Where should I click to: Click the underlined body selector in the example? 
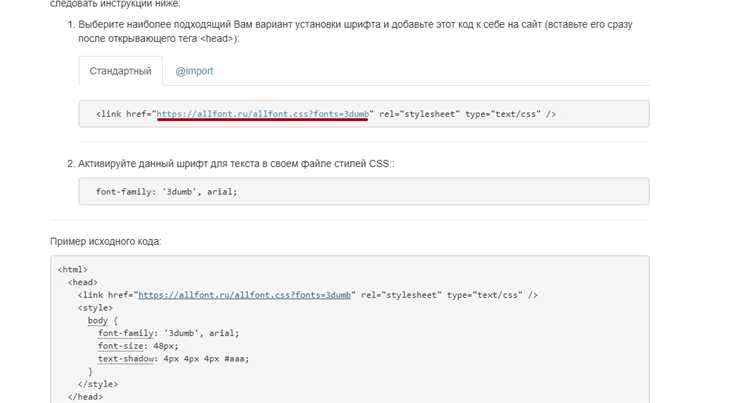[x=97, y=321]
